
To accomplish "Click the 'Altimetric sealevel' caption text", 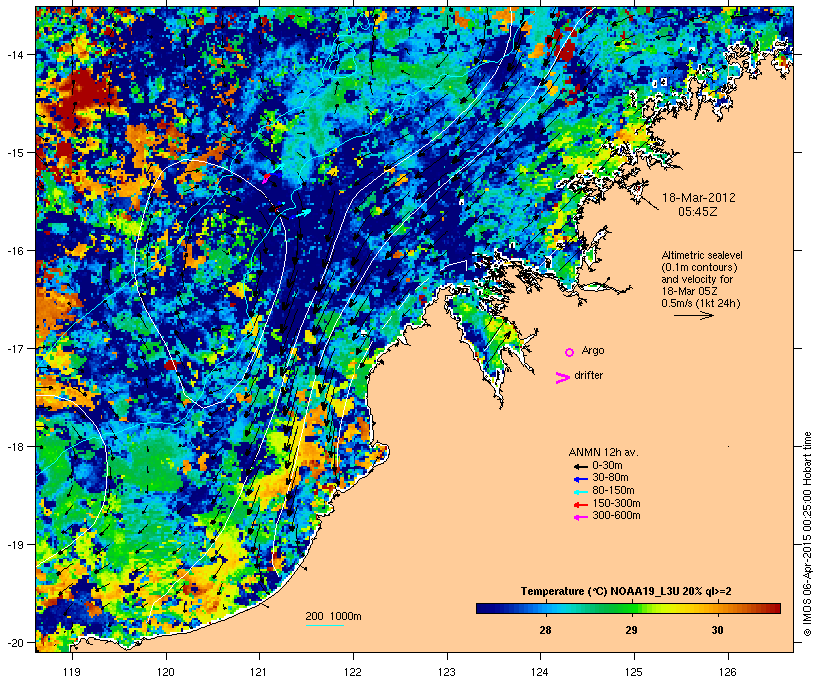I will tap(702, 255).
